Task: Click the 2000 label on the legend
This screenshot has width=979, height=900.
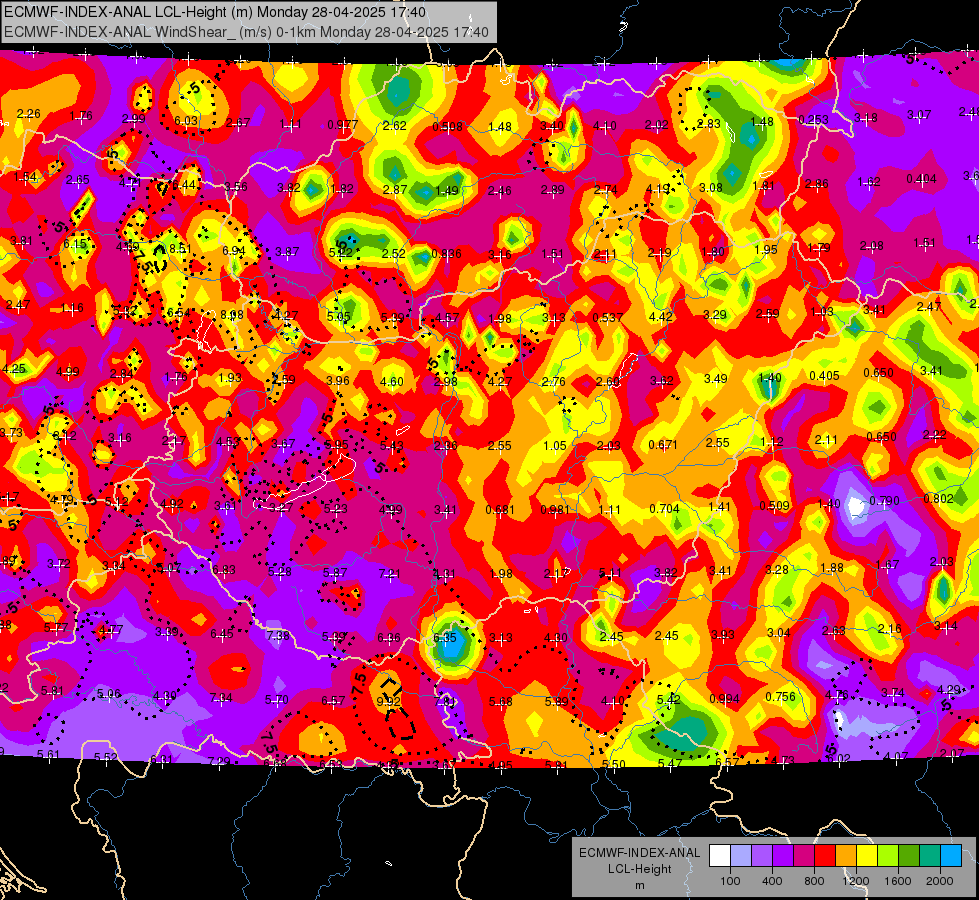Action: [x=939, y=881]
